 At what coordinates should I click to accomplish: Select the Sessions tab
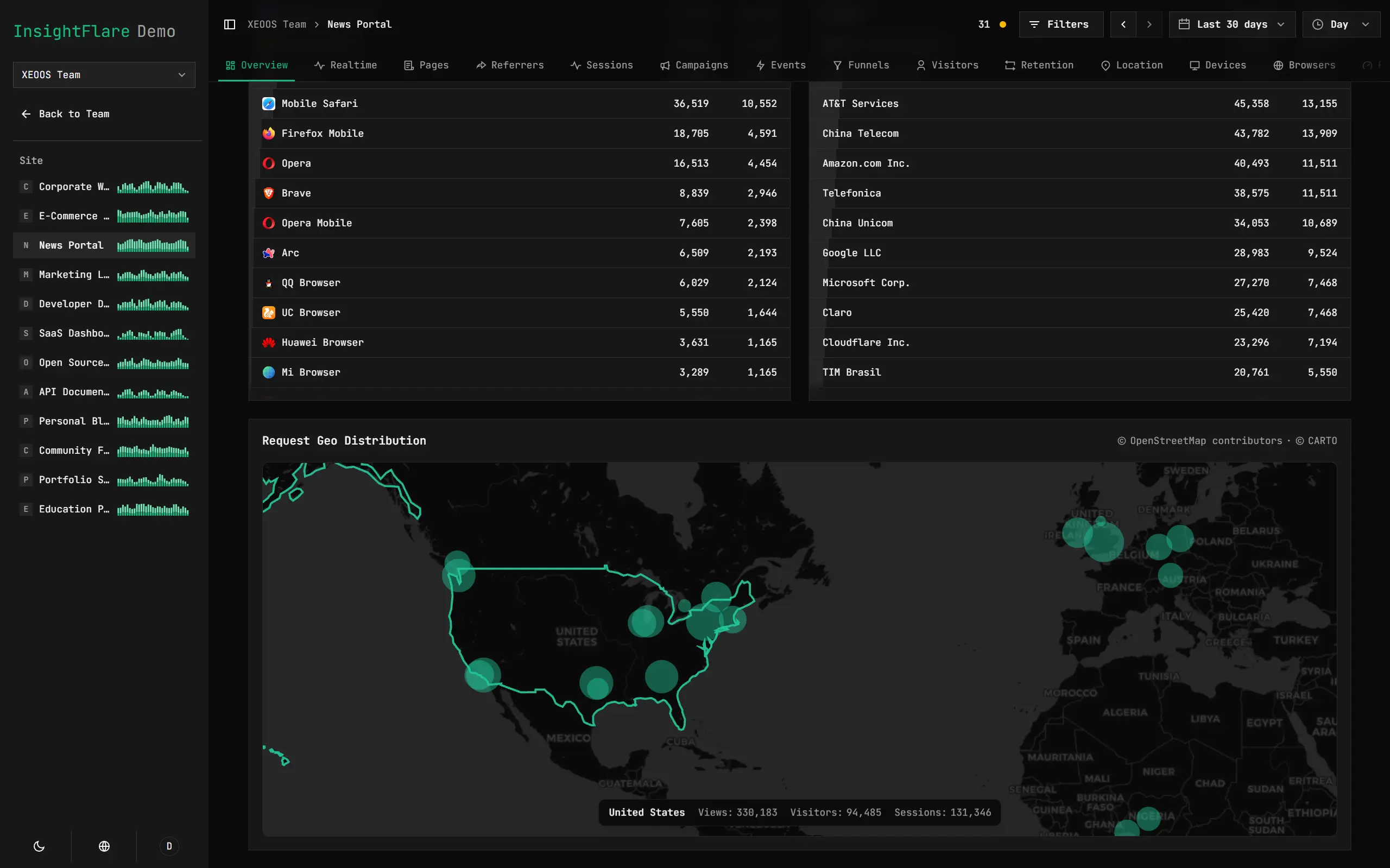(602, 65)
